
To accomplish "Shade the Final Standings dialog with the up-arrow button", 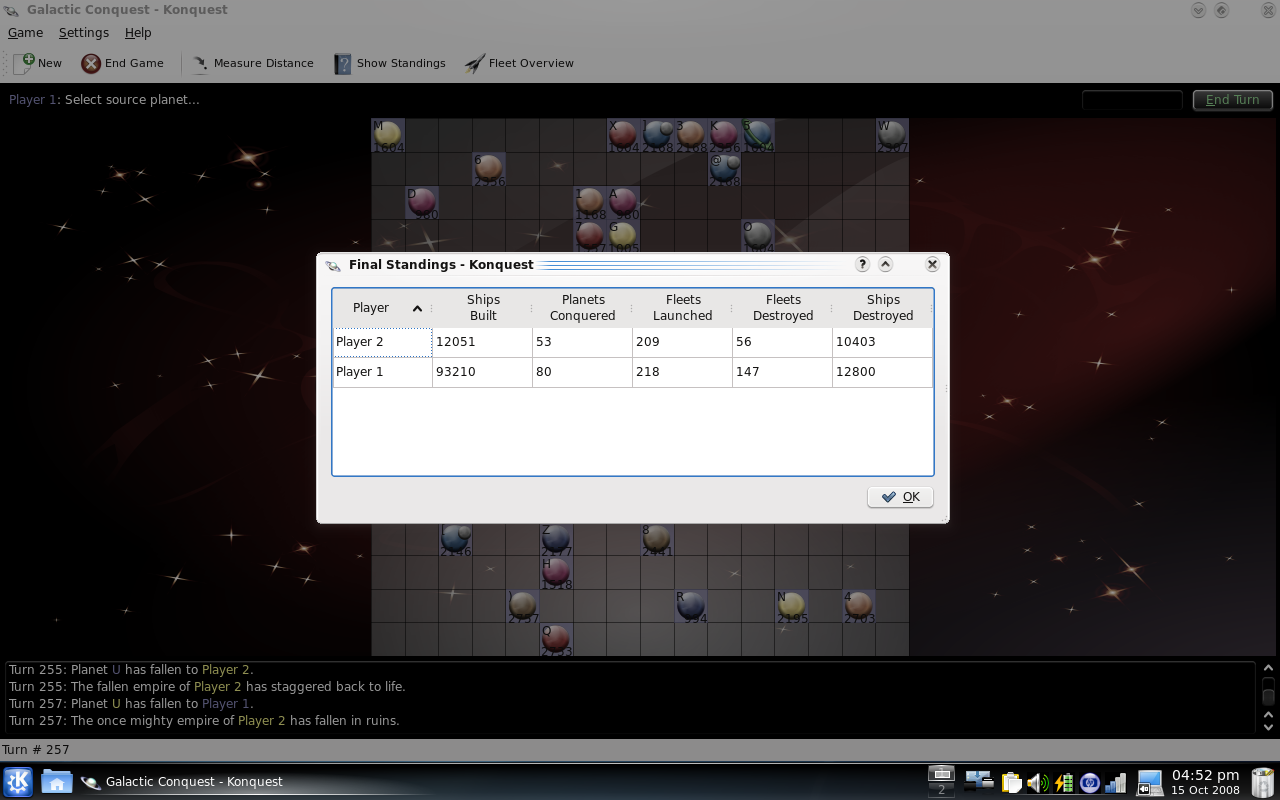I will (x=885, y=264).
